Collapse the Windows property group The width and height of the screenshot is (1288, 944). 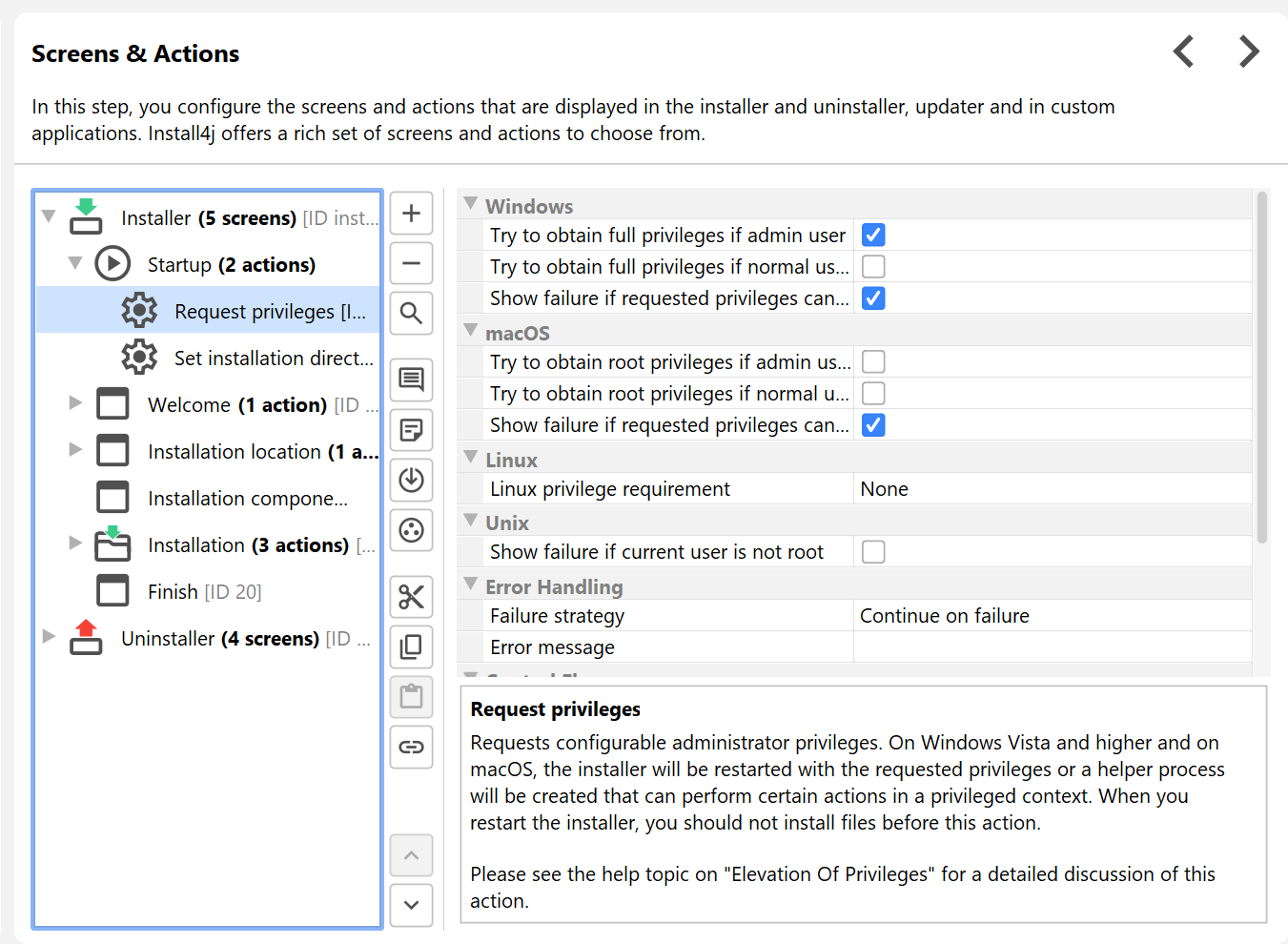[x=471, y=204]
